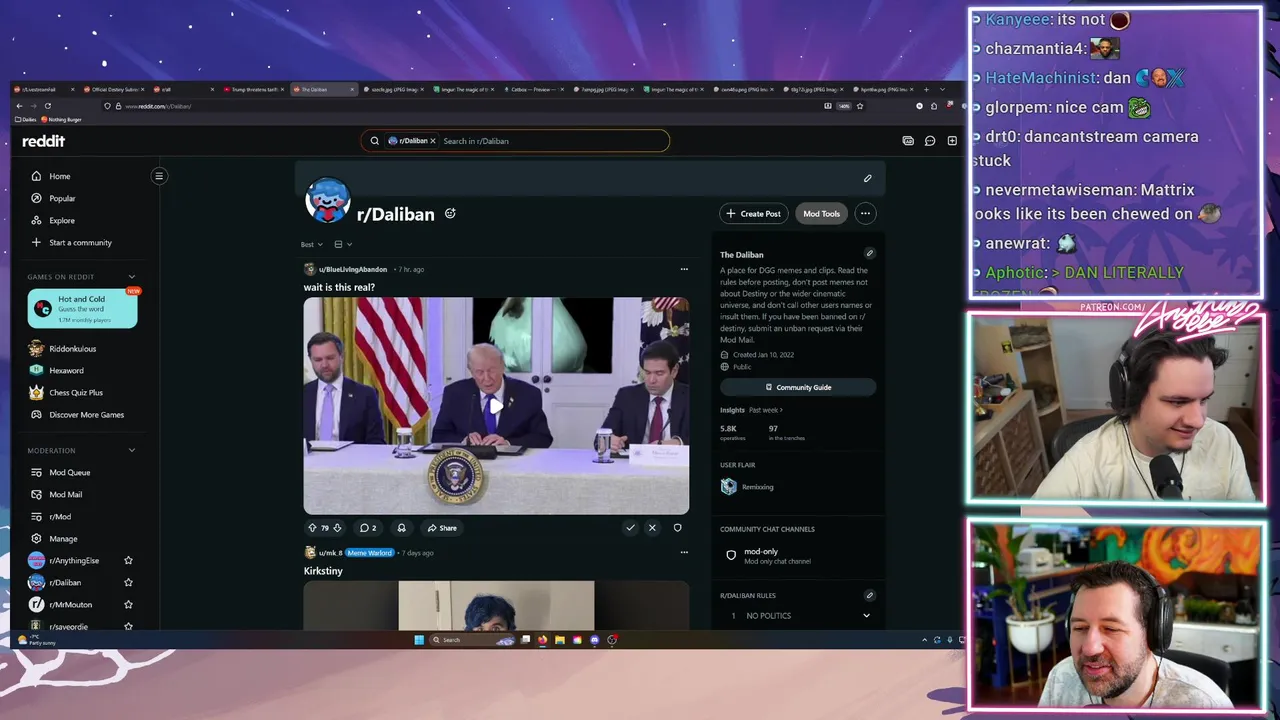
Task: Open Mod Tools
Action: (x=821, y=213)
